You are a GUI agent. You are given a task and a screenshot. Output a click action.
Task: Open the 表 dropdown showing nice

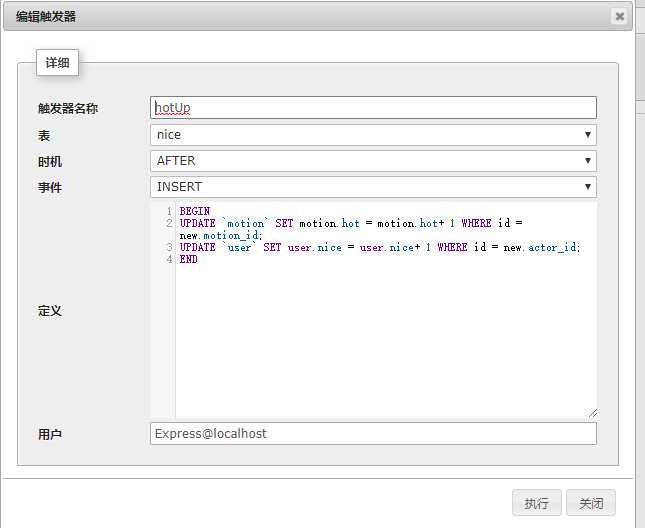tap(373, 135)
